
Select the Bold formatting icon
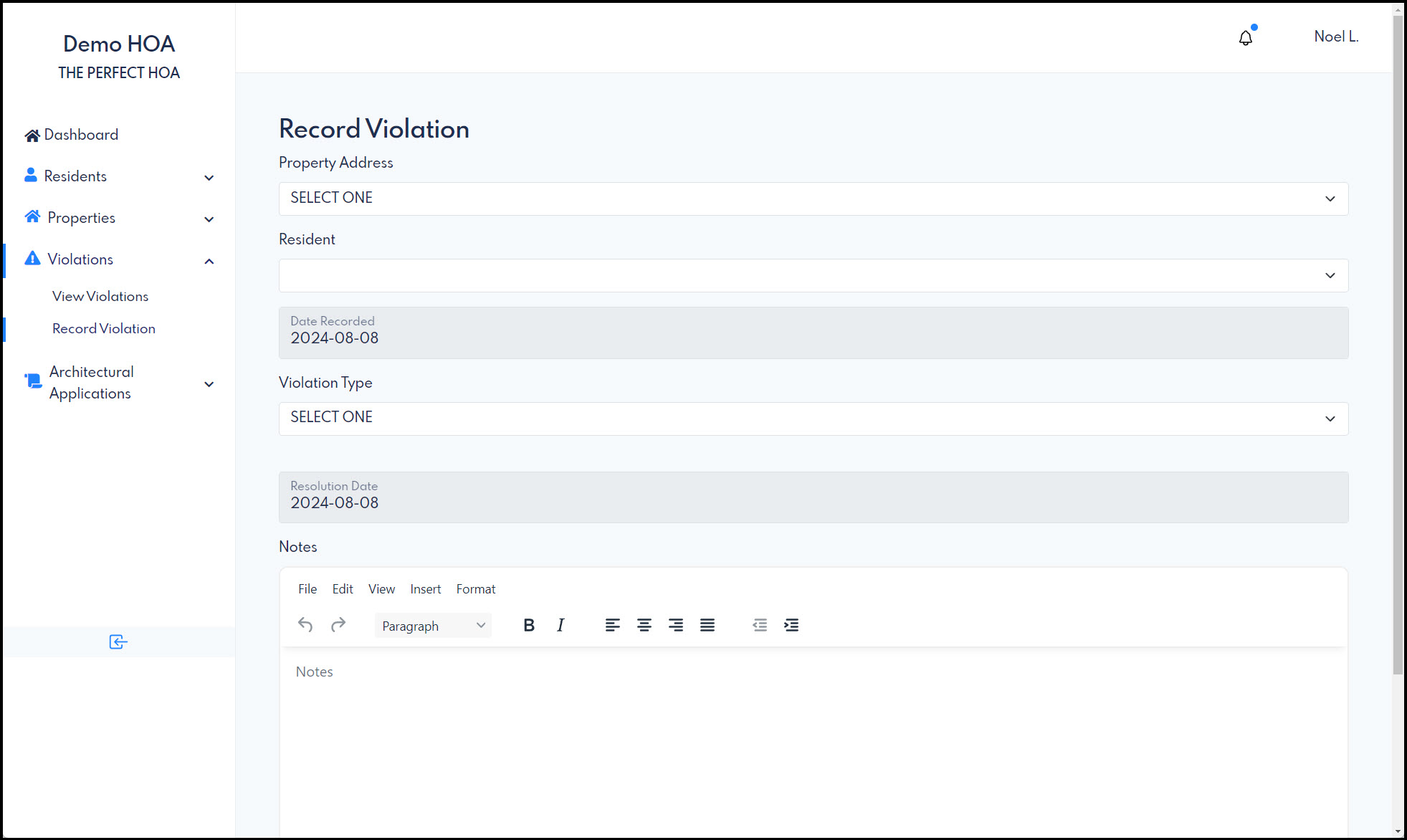pyautogui.click(x=529, y=624)
